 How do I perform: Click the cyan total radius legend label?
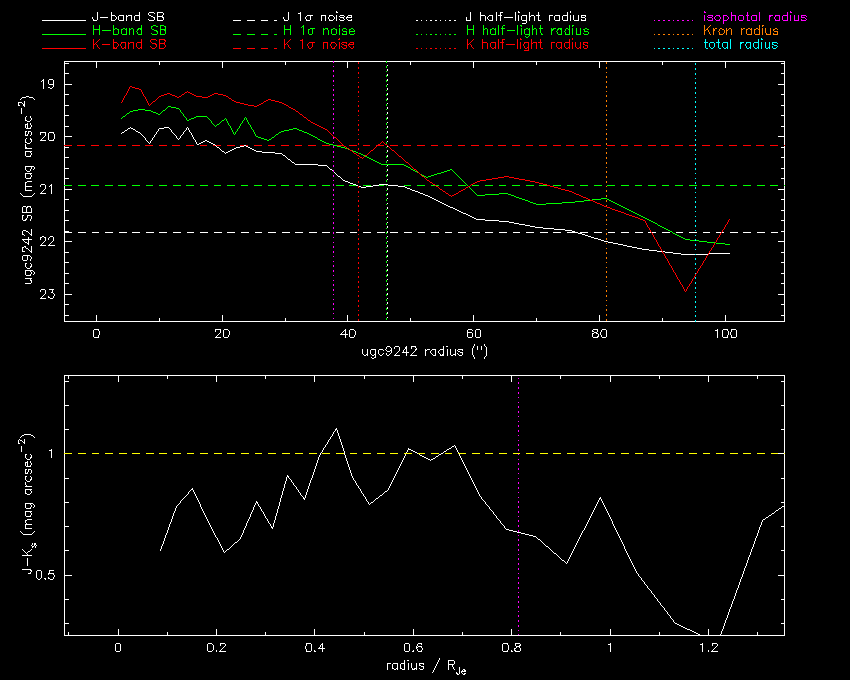(x=740, y=44)
